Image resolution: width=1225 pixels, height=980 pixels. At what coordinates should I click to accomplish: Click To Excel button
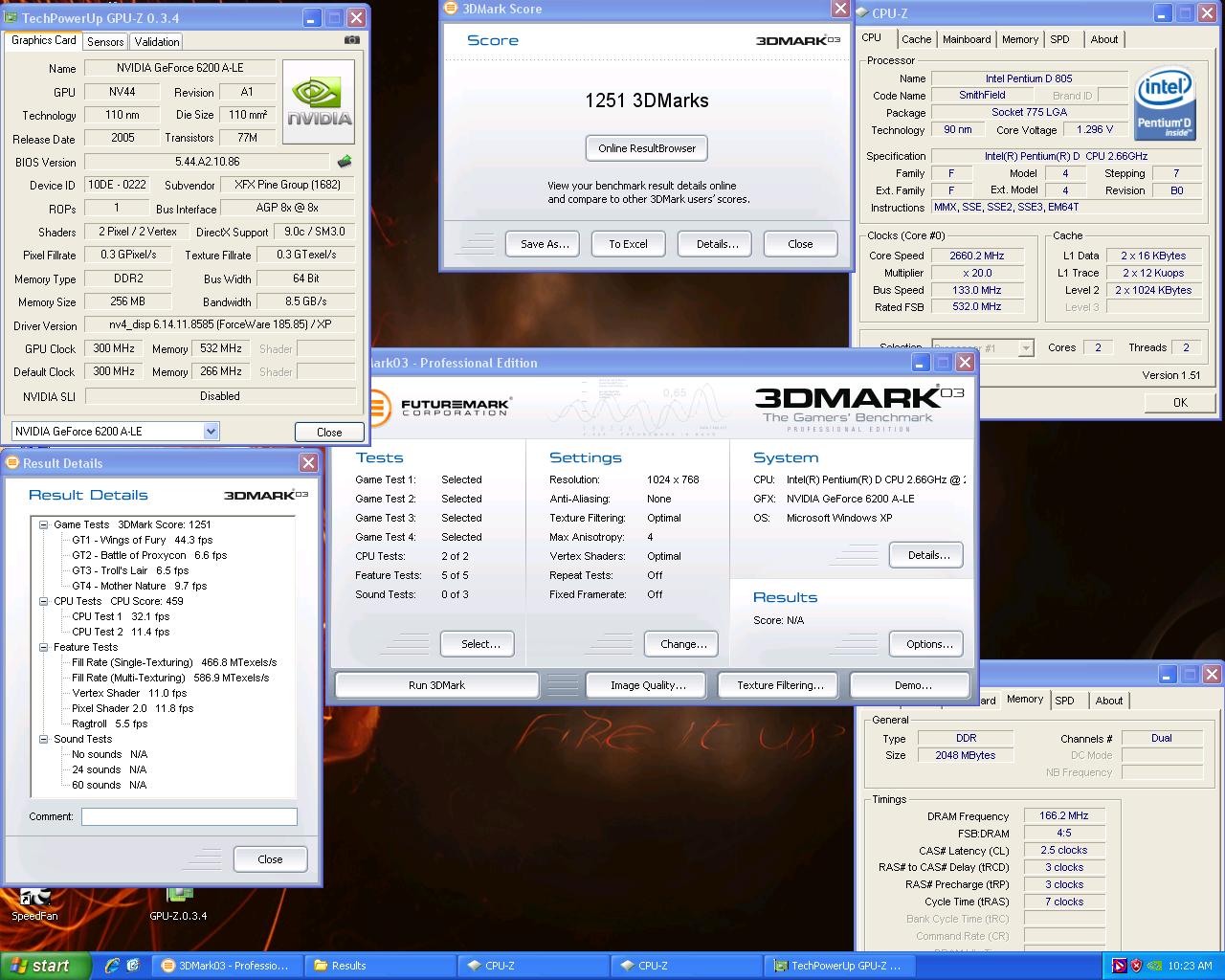(628, 244)
